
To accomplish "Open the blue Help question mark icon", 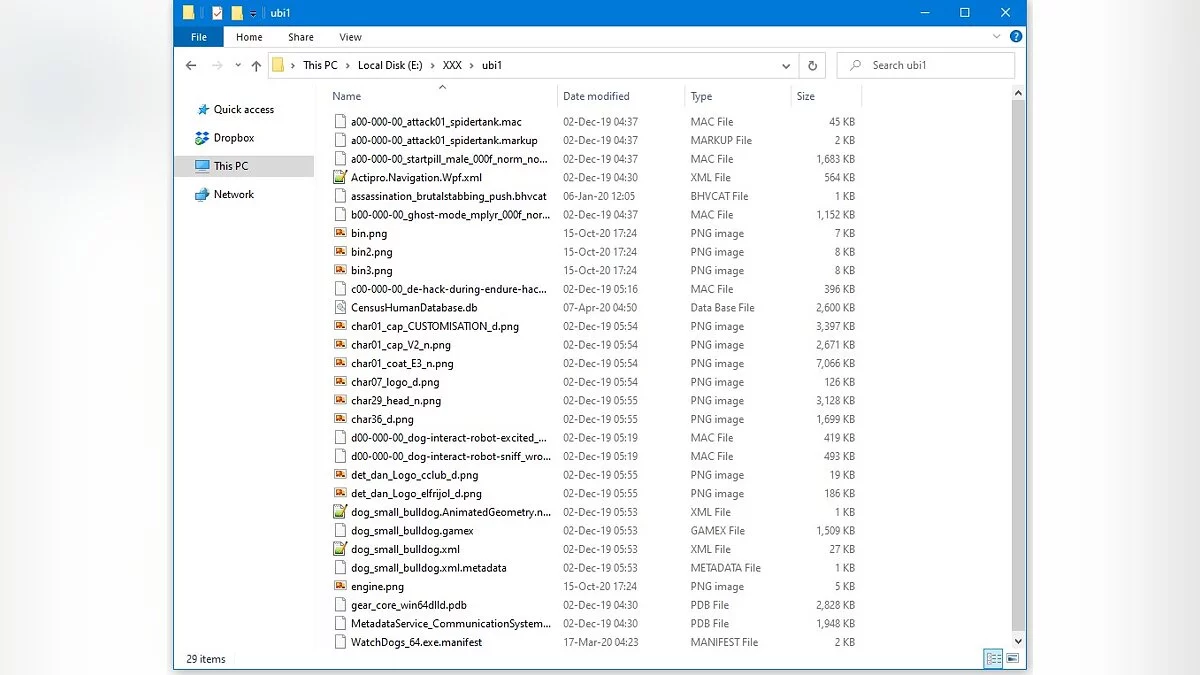I will click(x=1016, y=37).
